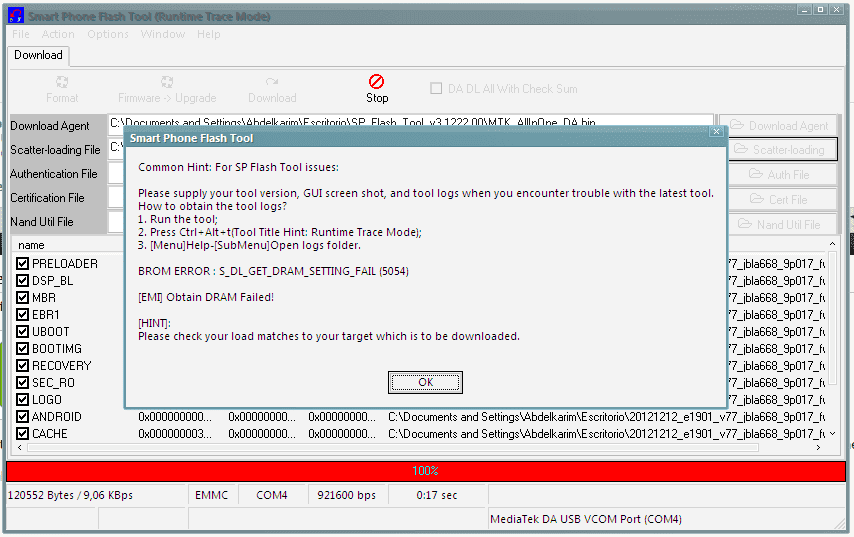The image size is (854, 537).
Task: Click the 921600 bps status entry
Action: point(346,495)
